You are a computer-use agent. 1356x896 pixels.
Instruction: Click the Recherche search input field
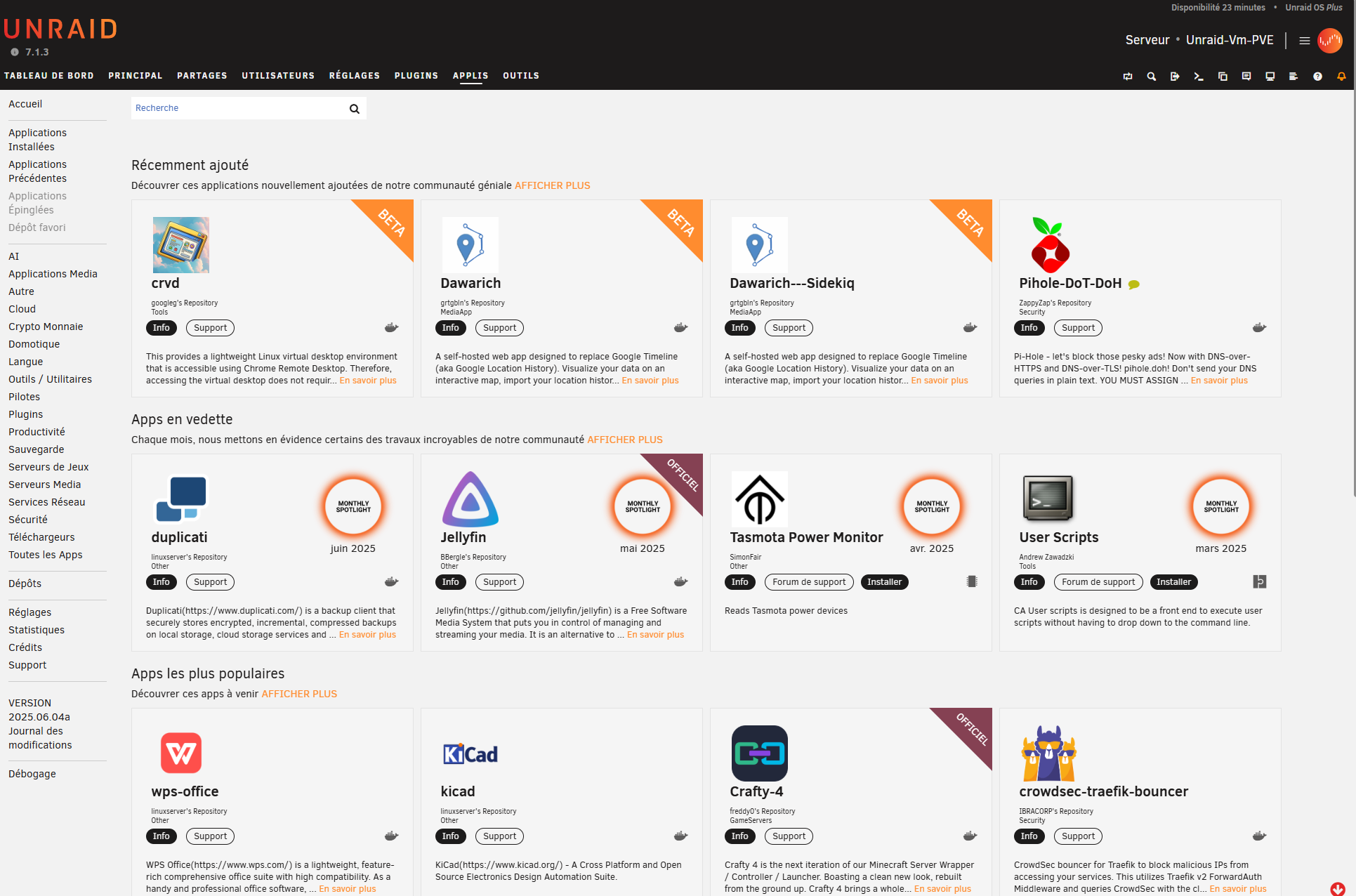click(x=239, y=108)
